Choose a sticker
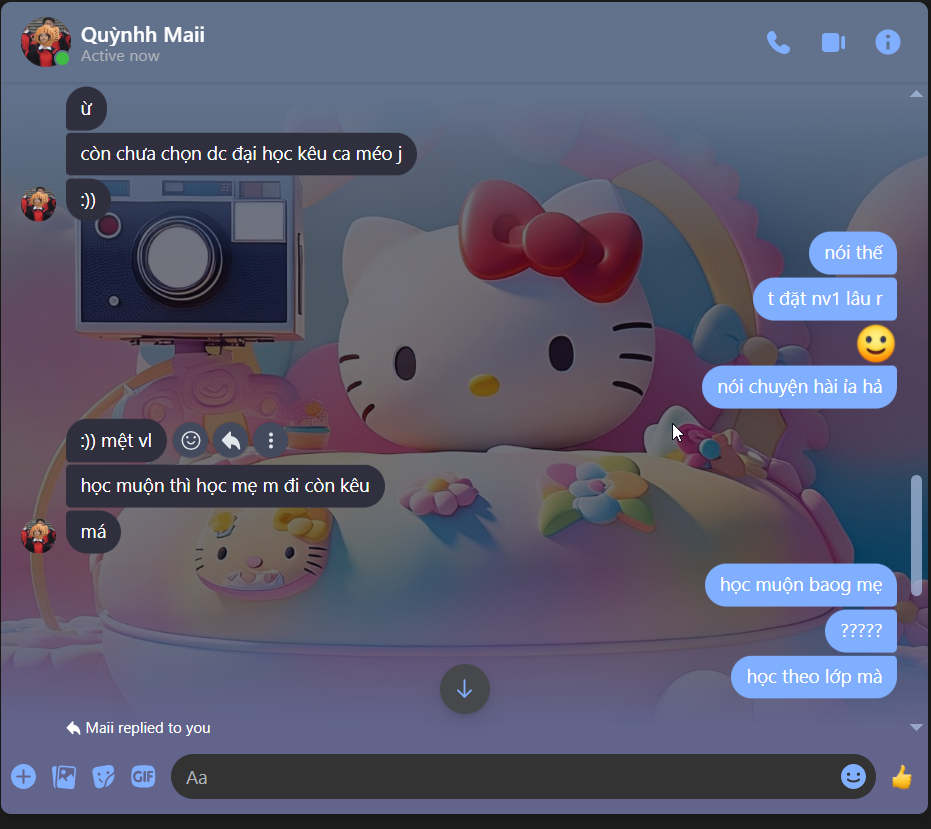This screenshot has width=931, height=829. coord(103,777)
